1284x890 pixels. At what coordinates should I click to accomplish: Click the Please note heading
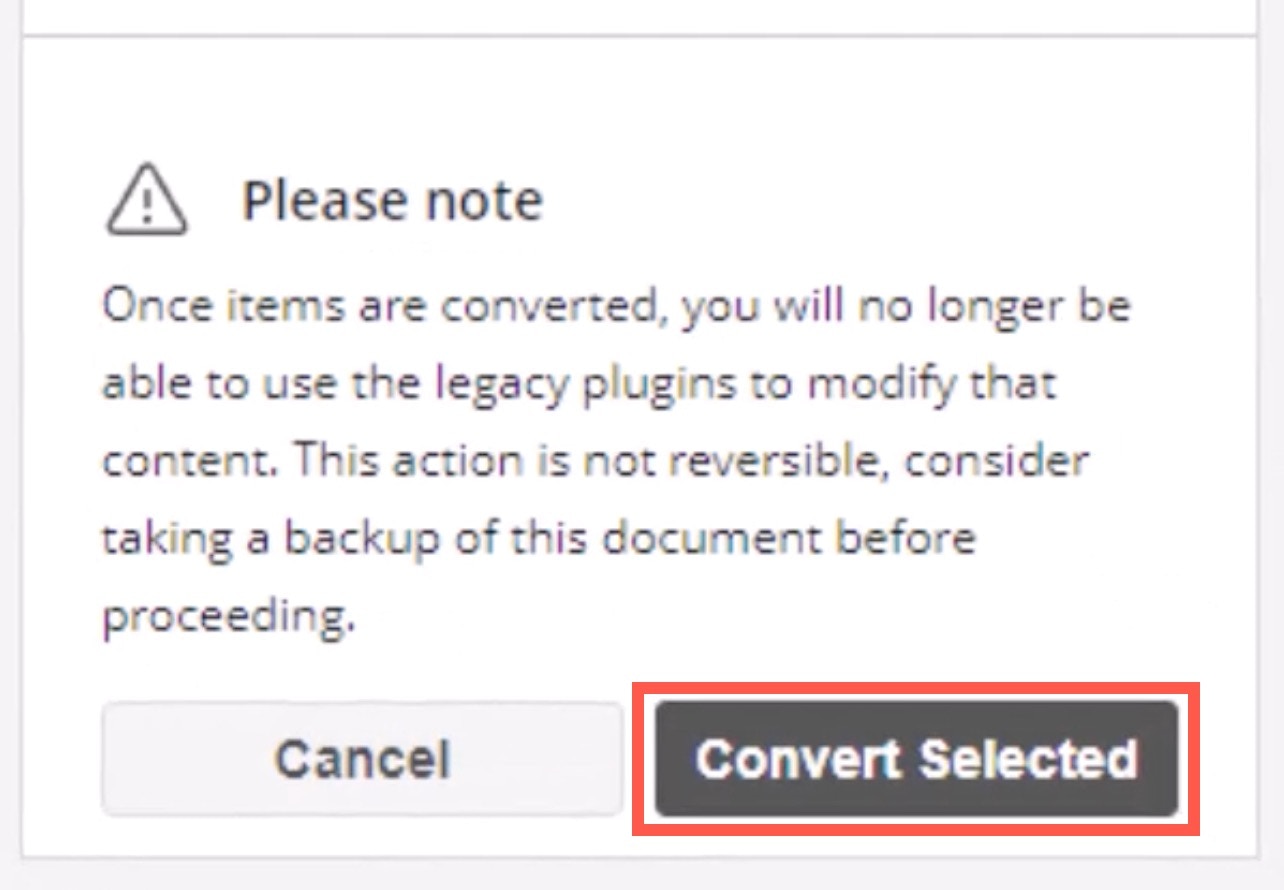click(x=396, y=200)
